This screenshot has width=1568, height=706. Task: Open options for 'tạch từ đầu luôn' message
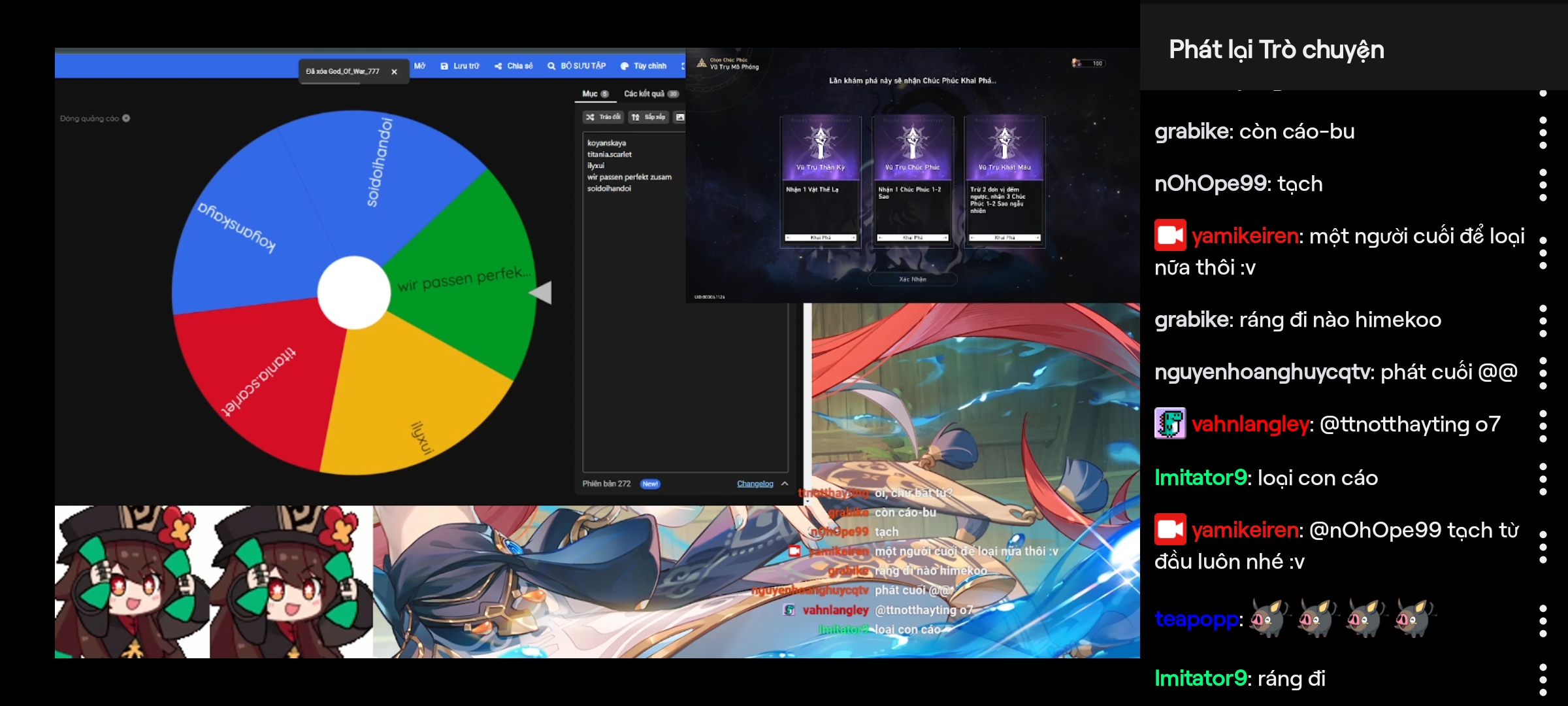(x=1543, y=546)
